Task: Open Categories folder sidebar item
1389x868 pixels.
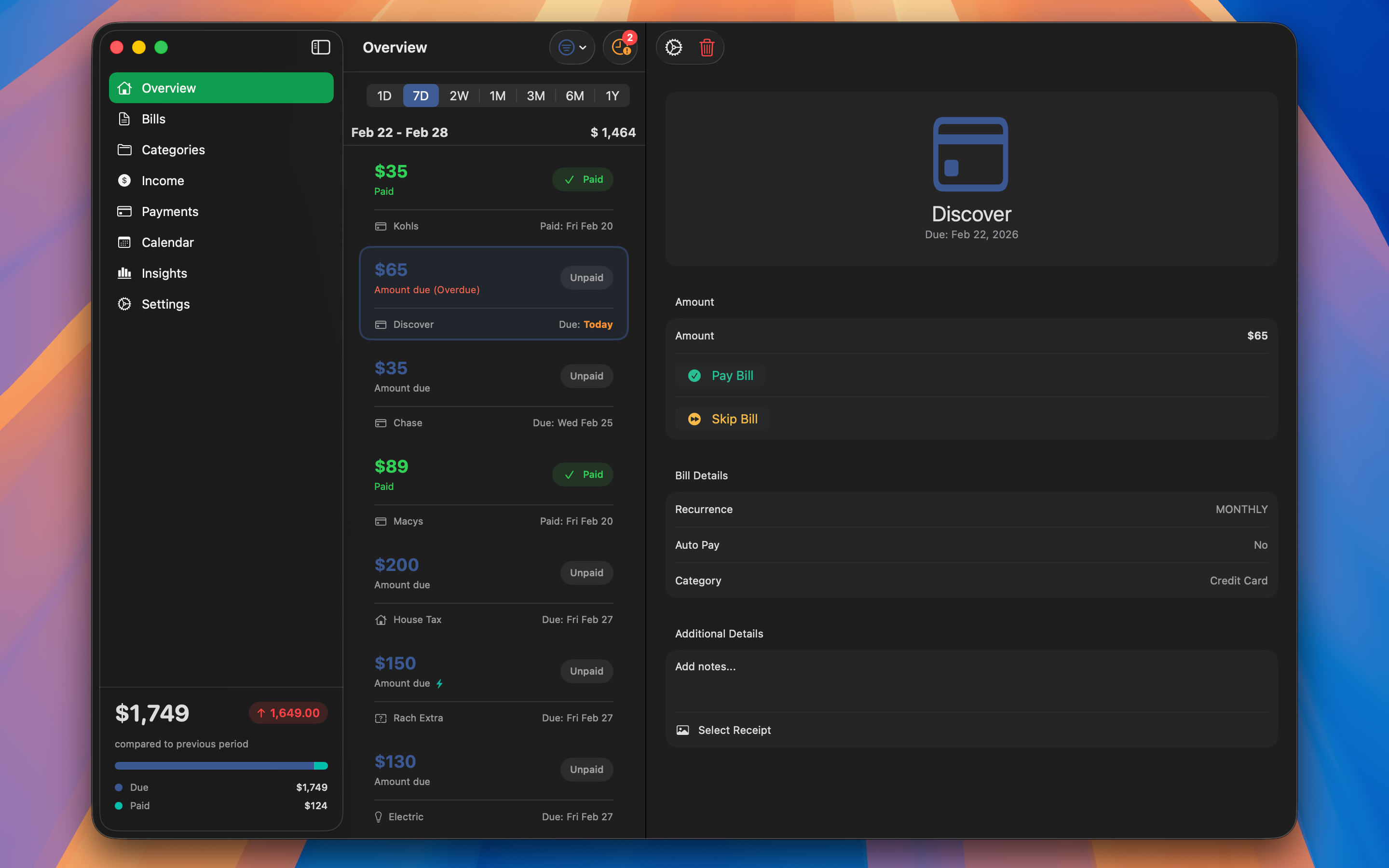Action: 173,150
